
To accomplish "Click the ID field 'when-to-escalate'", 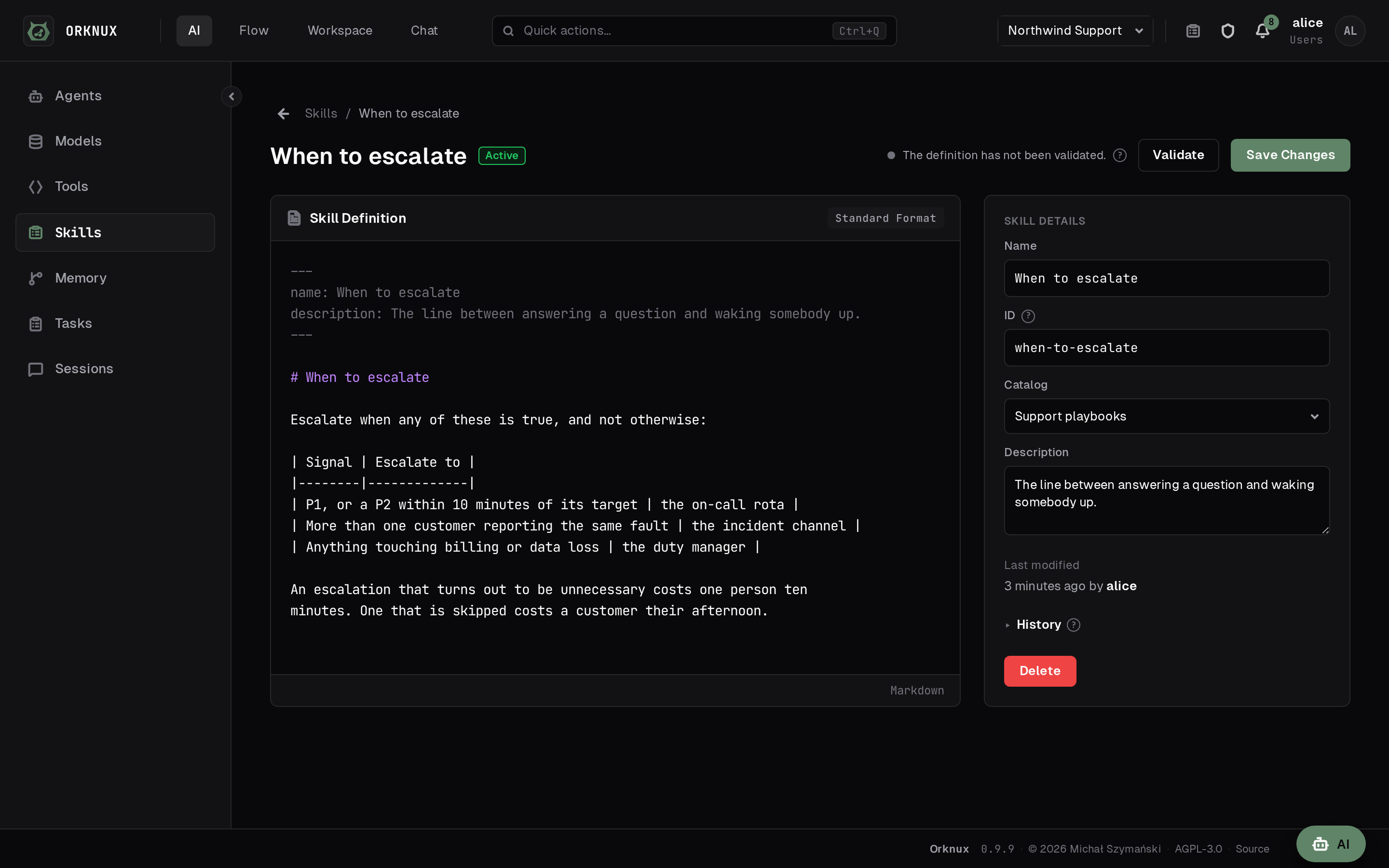I will (1166, 348).
